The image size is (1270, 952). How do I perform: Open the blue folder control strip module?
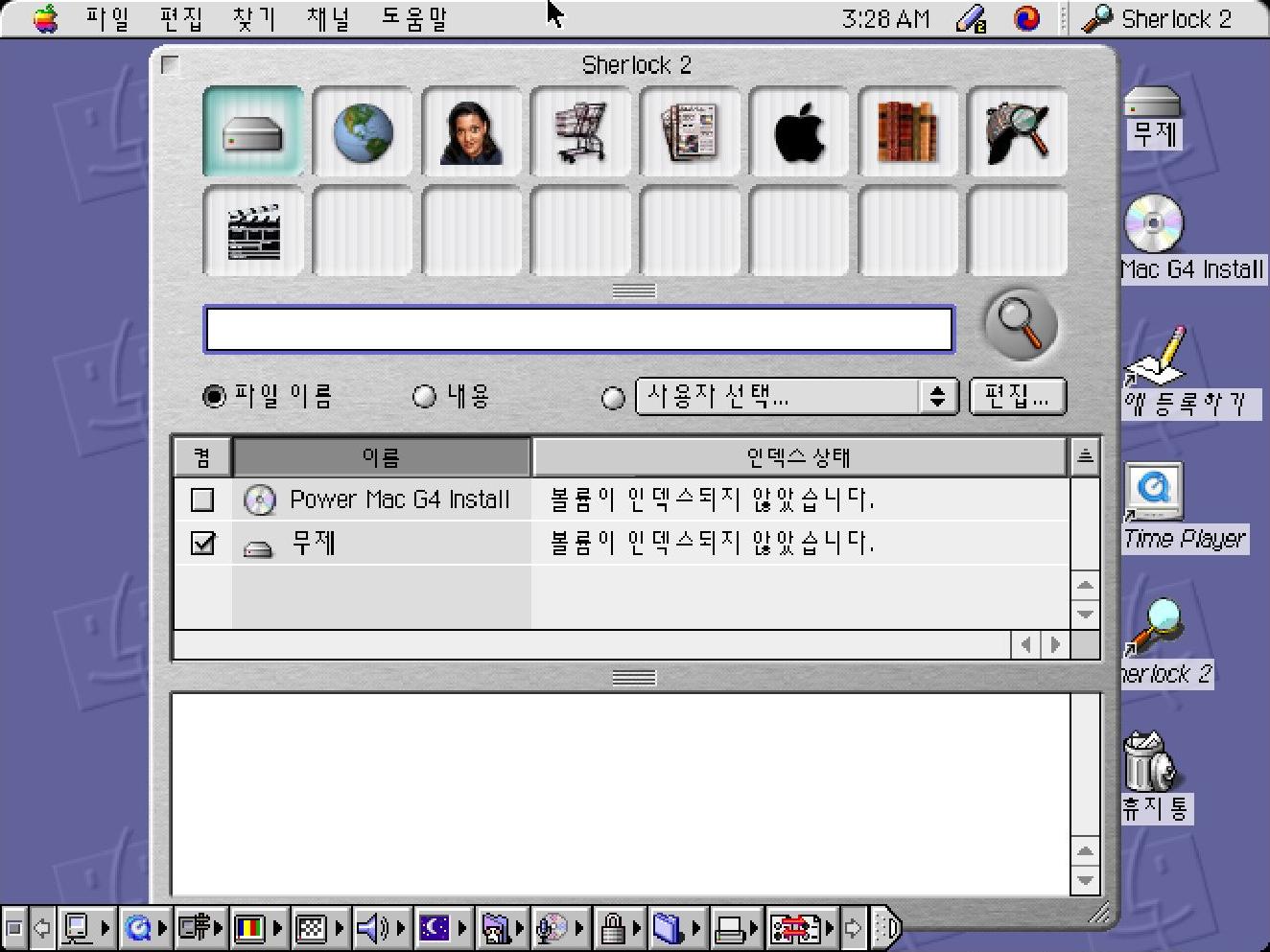tap(678, 928)
